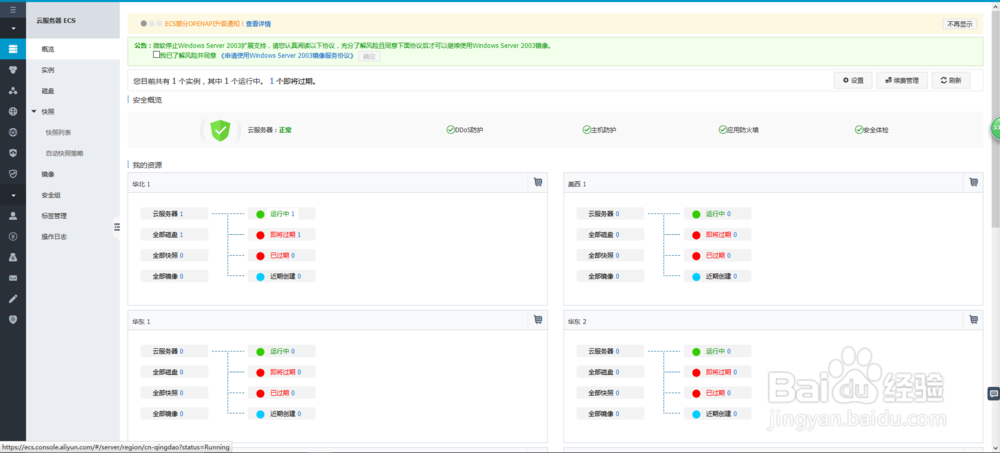
Task: Open the user account person icon in sidebar
Action: click(x=13, y=216)
